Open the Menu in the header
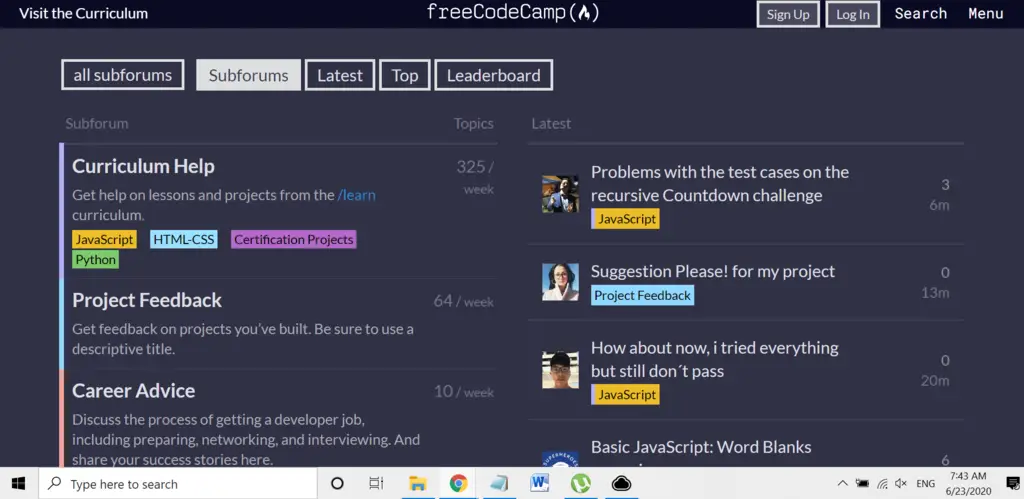The width and height of the screenshot is (1024, 499). click(x=985, y=13)
